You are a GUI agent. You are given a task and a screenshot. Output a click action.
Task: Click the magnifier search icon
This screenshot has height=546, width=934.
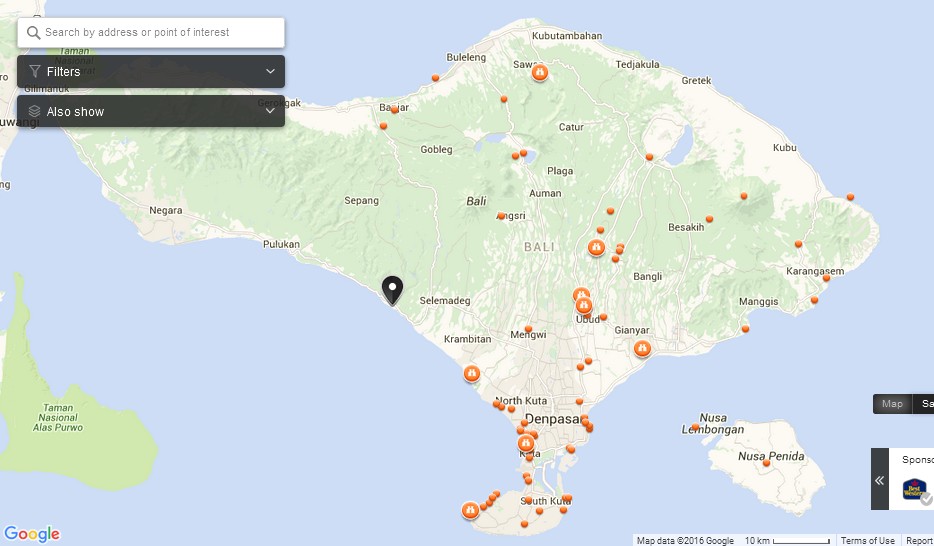click(x=33, y=33)
